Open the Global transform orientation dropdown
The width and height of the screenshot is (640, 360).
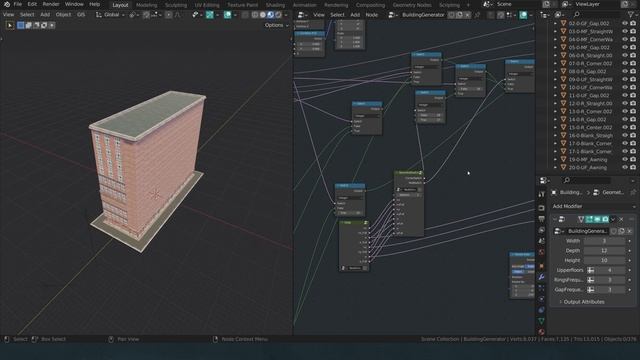110,15
